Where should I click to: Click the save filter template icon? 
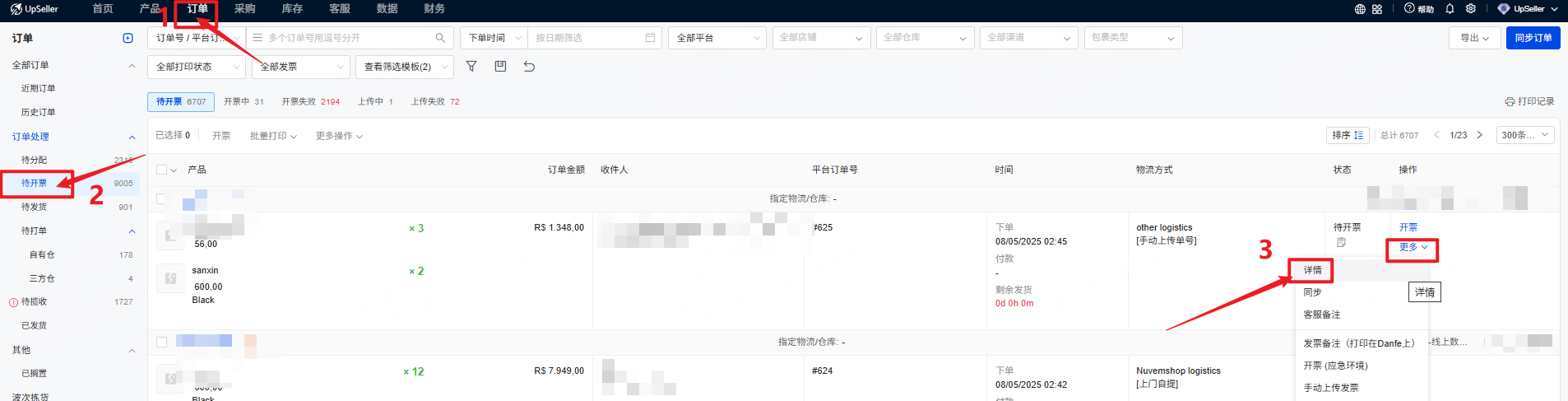[500, 67]
